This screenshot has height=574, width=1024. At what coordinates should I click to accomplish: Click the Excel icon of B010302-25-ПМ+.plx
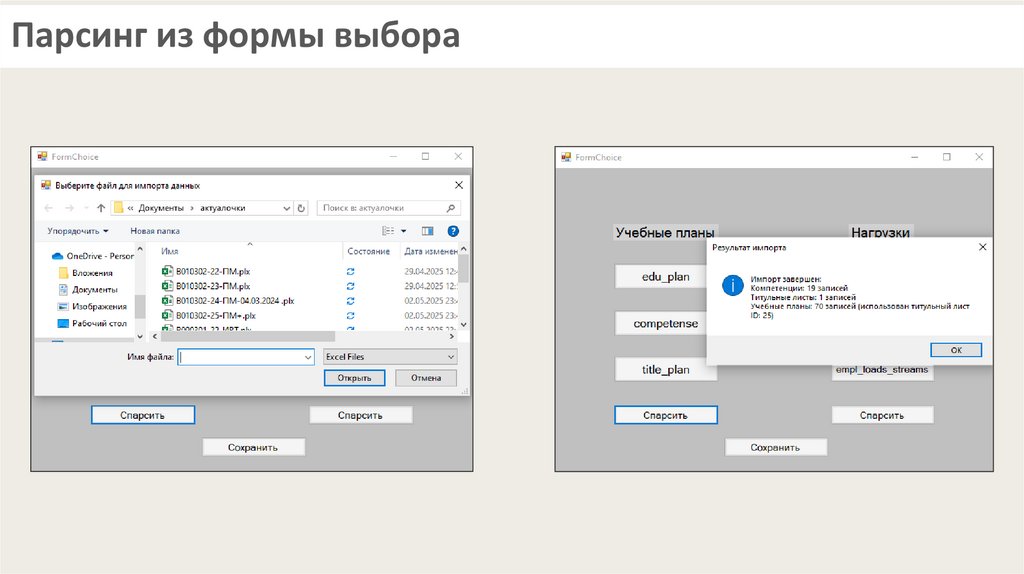tap(167, 315)
